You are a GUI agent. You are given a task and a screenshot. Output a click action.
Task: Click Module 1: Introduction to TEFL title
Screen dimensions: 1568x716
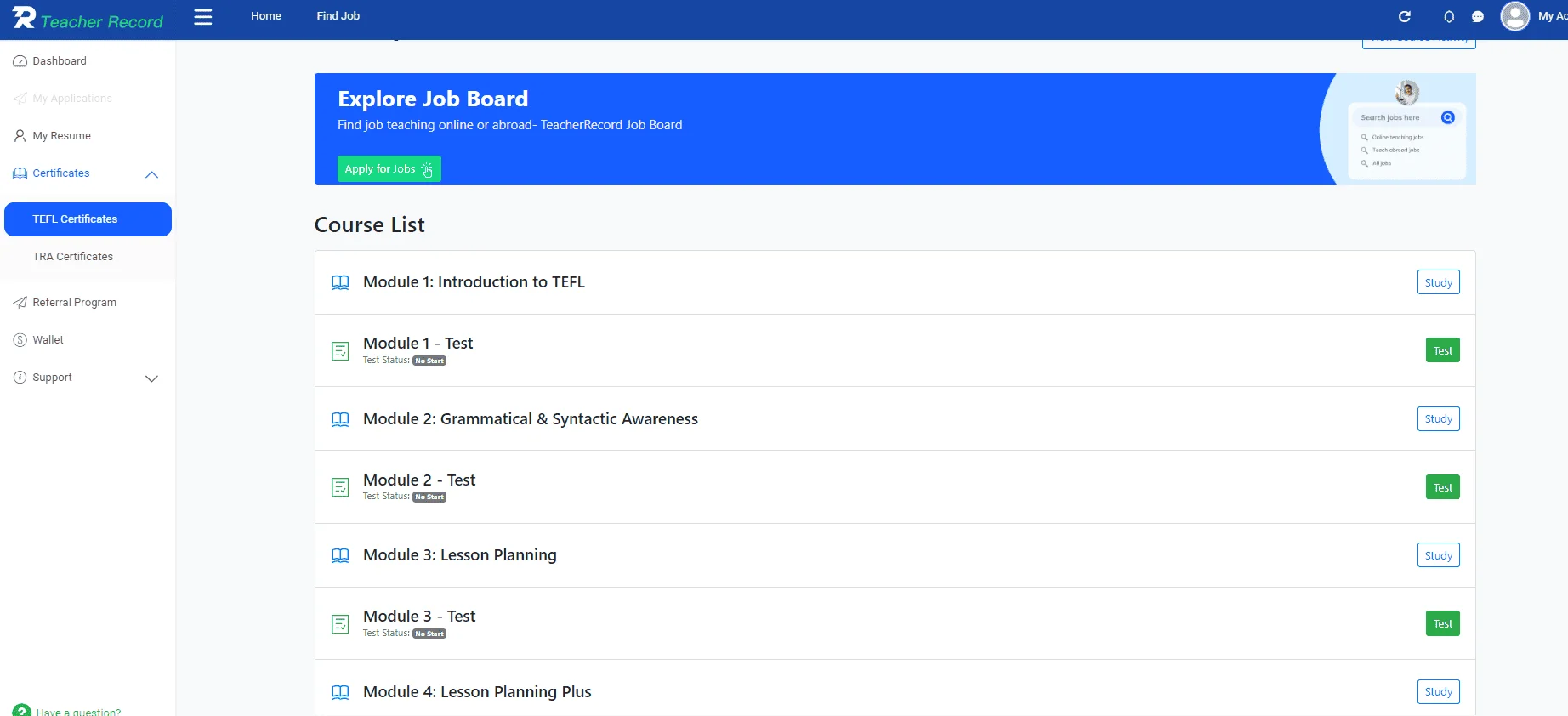474,282
